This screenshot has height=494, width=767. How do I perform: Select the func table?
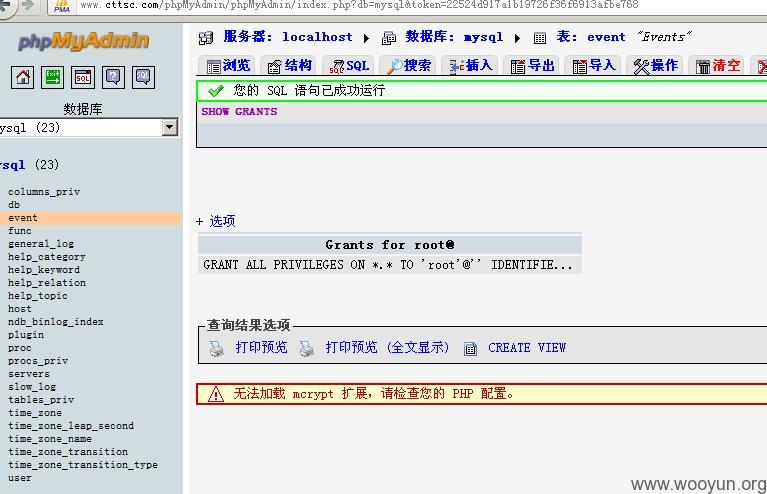(x=20, y=231)
